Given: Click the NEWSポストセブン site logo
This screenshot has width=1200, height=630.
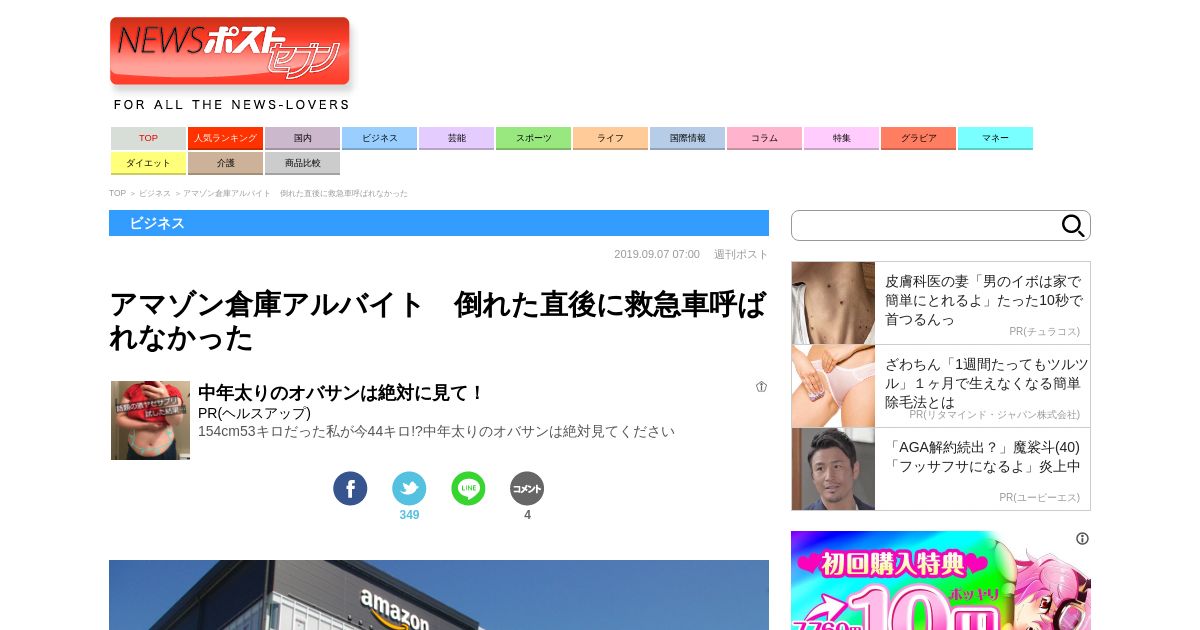Looking at the screenshot, I should 230,51.
